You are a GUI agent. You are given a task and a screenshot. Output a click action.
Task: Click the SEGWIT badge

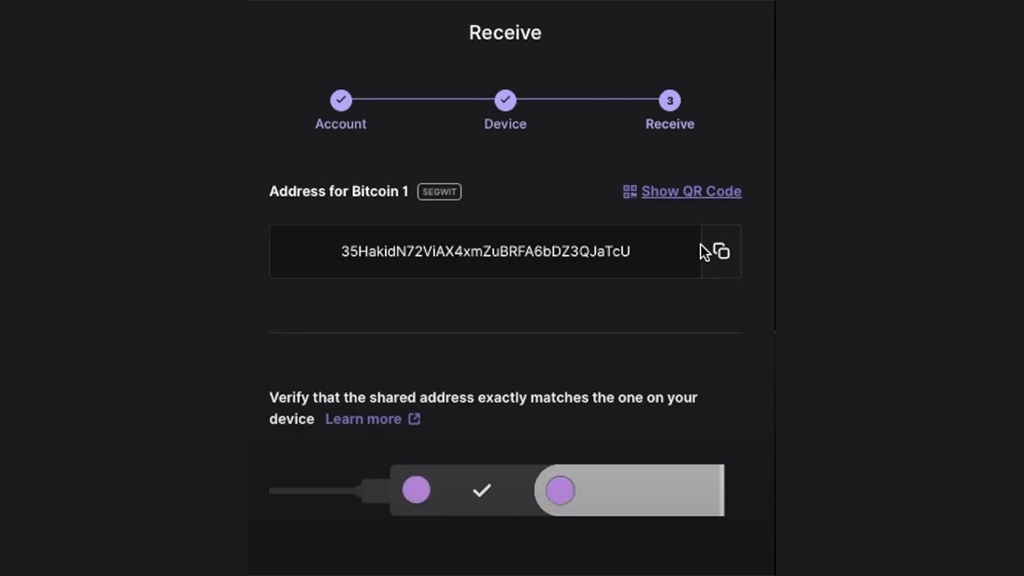click(x=440, y=192)
